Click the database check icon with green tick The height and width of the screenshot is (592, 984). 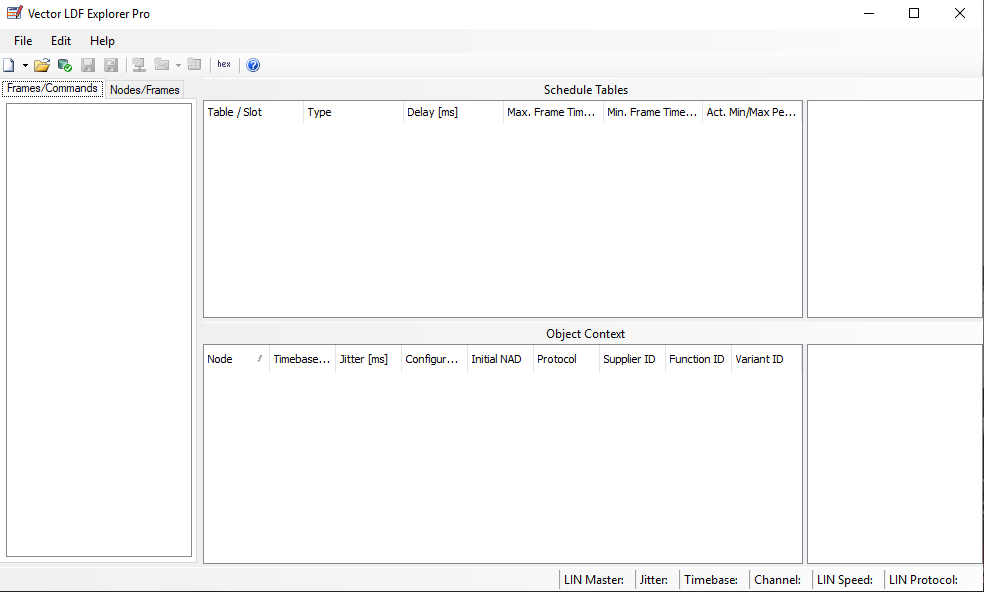click(65, 65)
